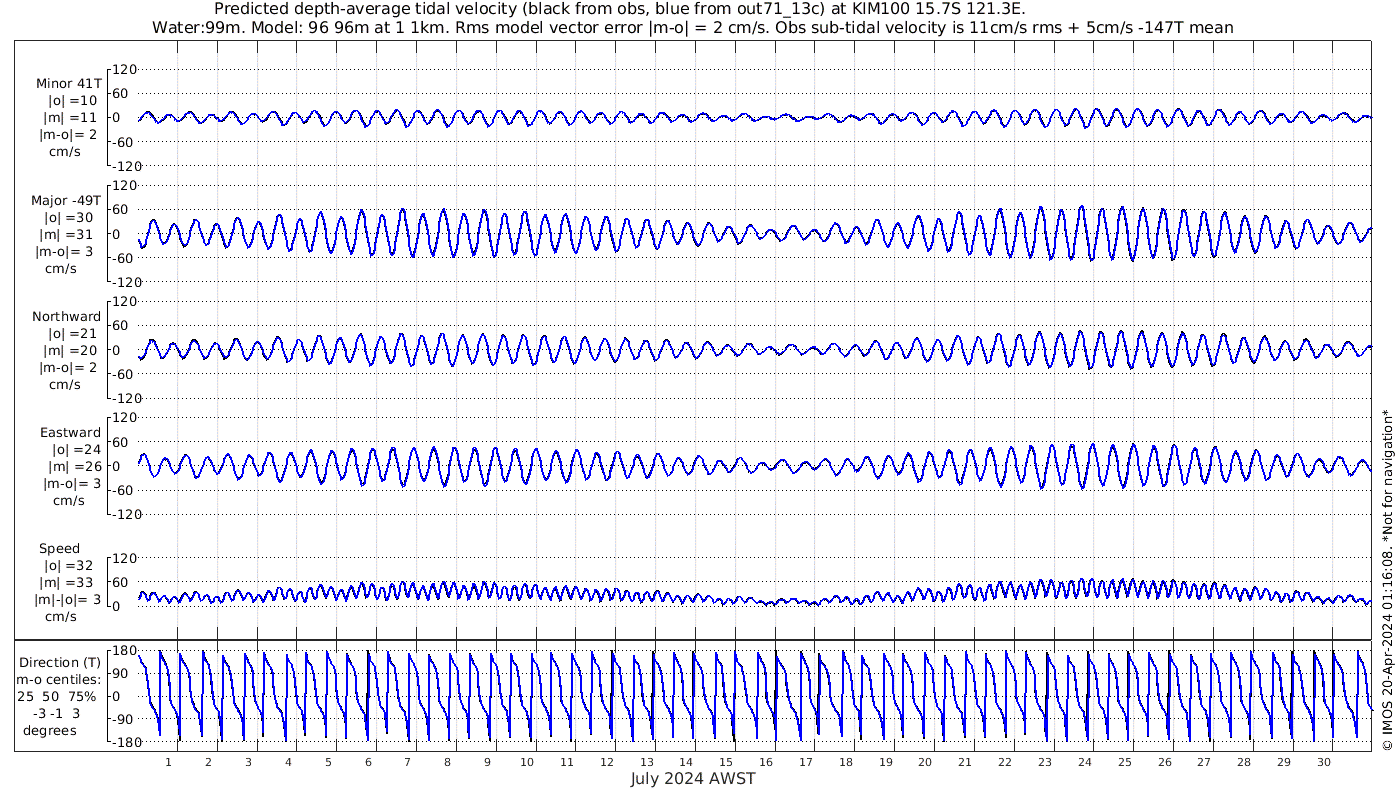The width and height of the screenshot is (1400, 800).
Task: Click the 'July 2024 AWST' axis label
Action: (x=692, y=779)
